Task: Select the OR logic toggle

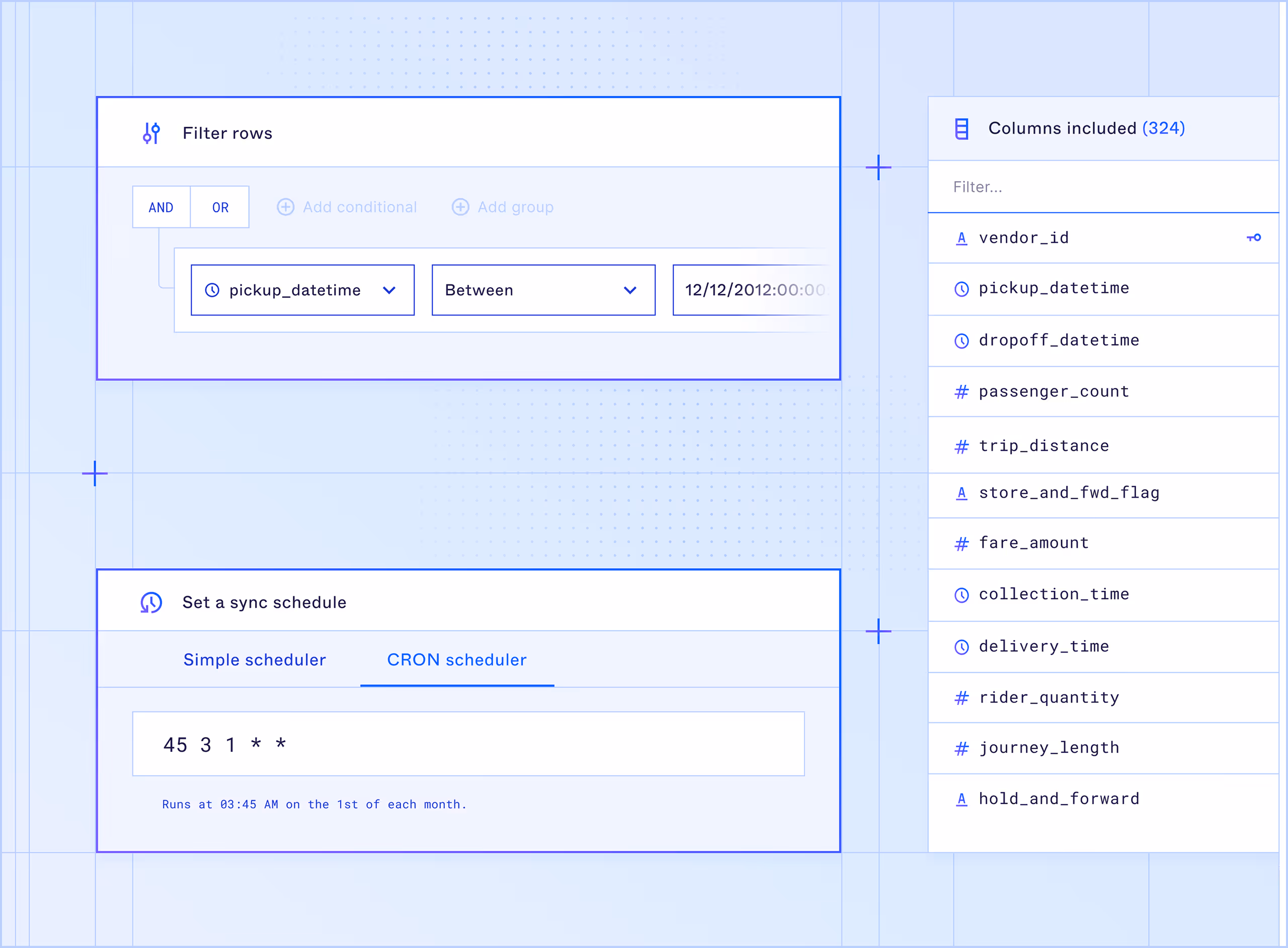Action: (x=220, y=207)
